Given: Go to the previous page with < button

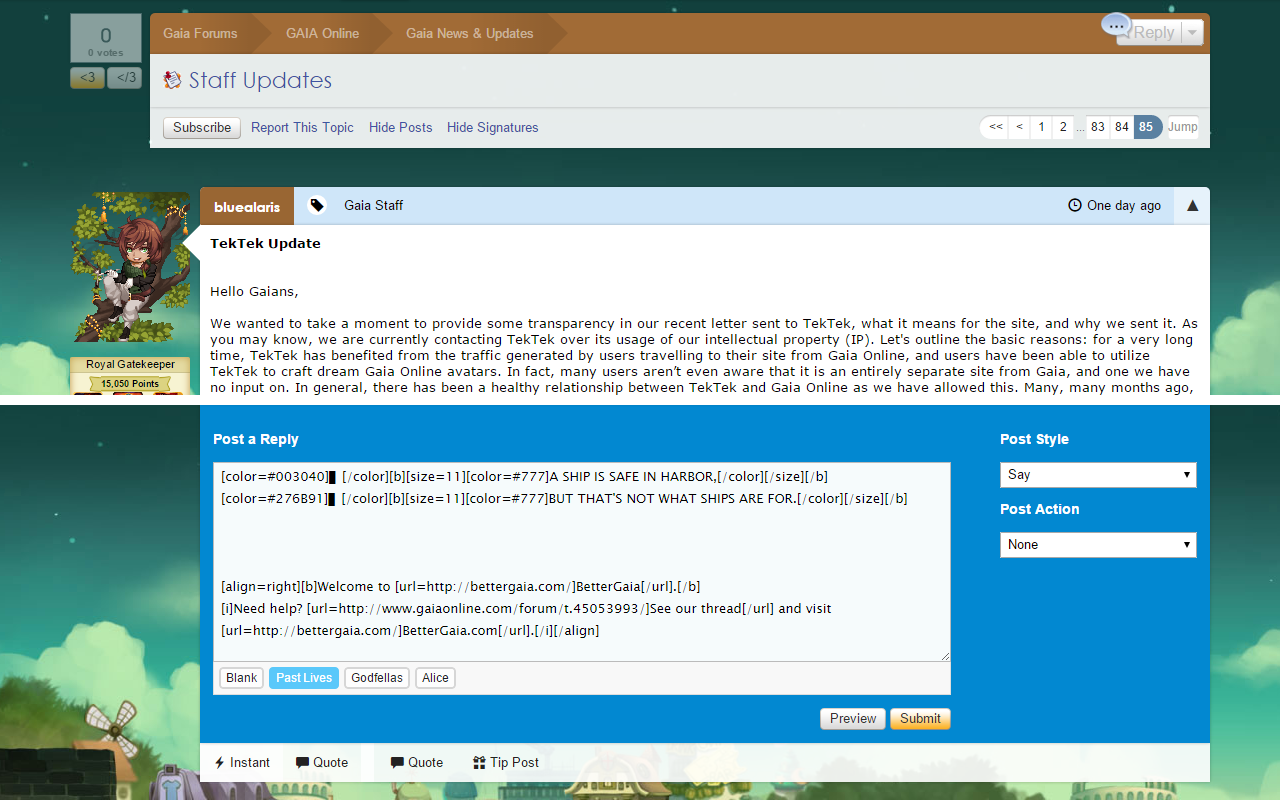Looking at the screenshot, I should [x=1019, y=127].
